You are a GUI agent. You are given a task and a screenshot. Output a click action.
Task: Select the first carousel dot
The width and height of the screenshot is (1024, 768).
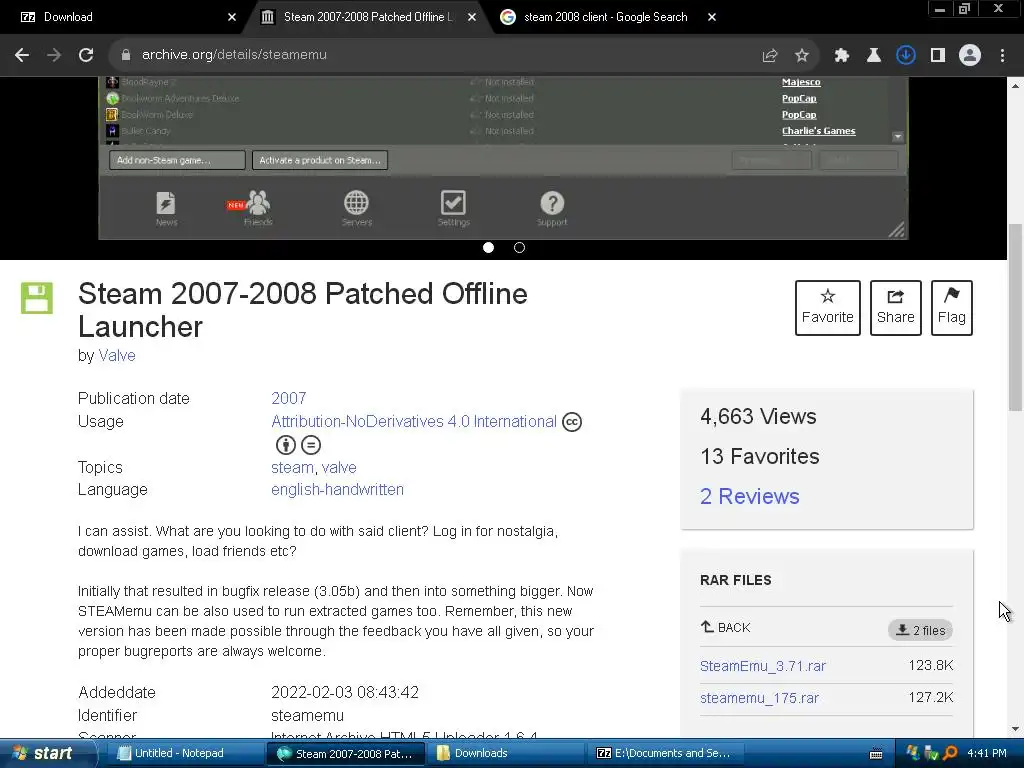click(488, 248)
